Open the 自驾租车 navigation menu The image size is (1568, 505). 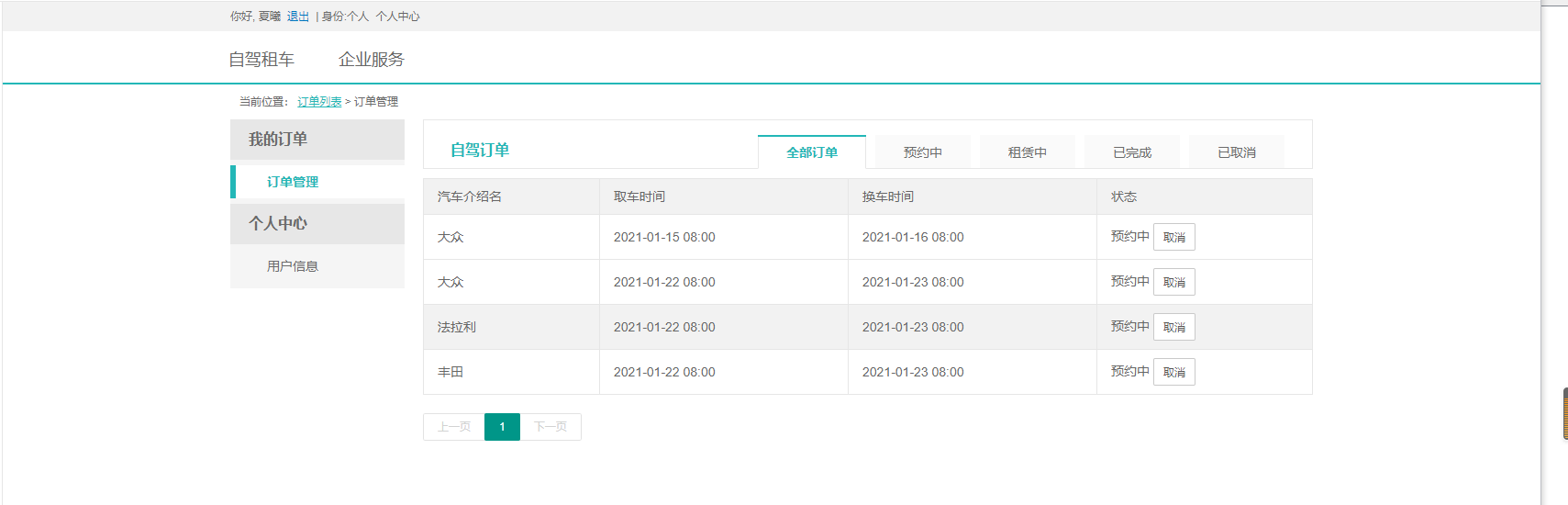[x=261, y=60]
